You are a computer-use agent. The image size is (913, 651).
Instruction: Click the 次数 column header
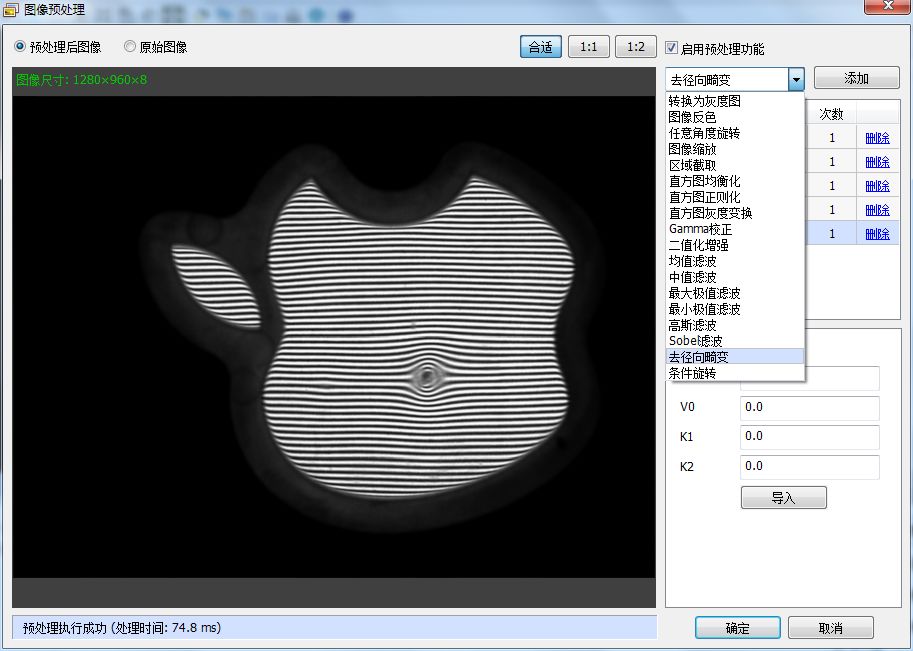pos(831,114)
